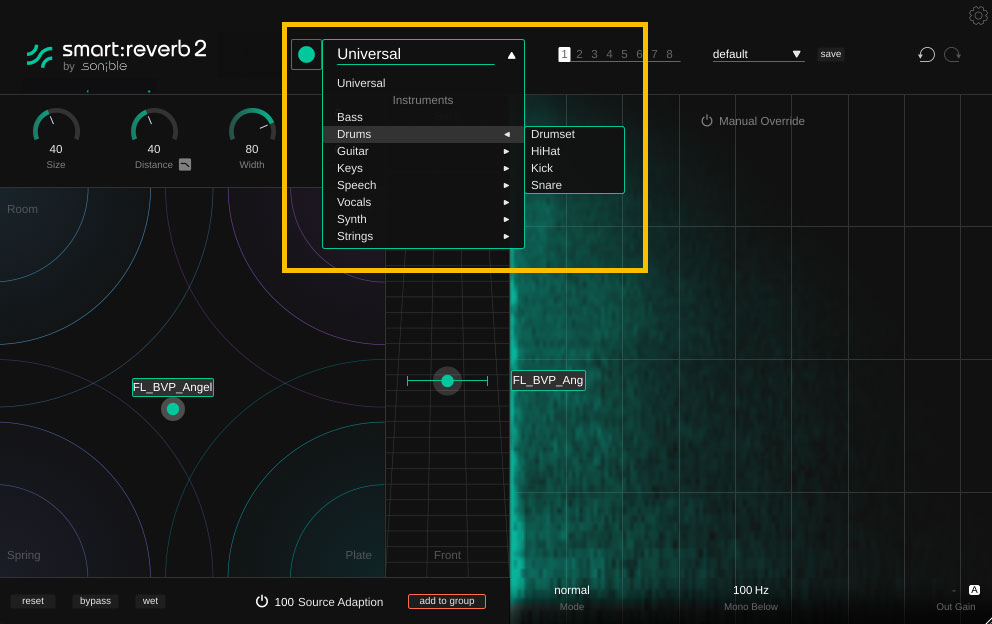Select state slot 1
The image size is (992, 624).
[564, 54]
